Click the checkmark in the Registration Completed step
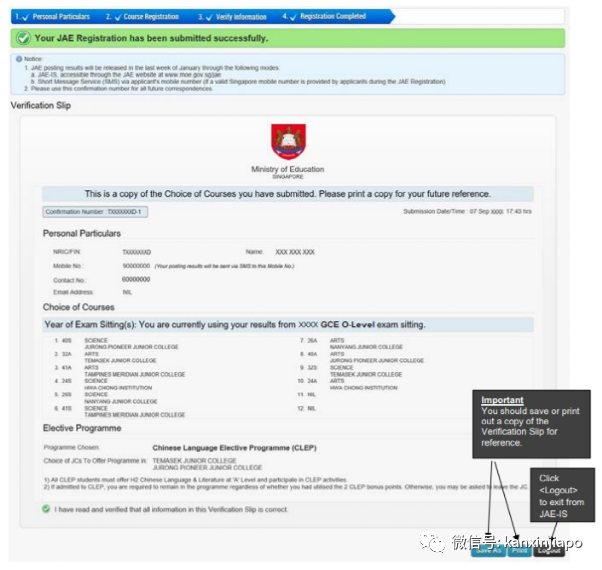Image resolution: width=602 pixels, height=570 pixels. pos(291,17)
